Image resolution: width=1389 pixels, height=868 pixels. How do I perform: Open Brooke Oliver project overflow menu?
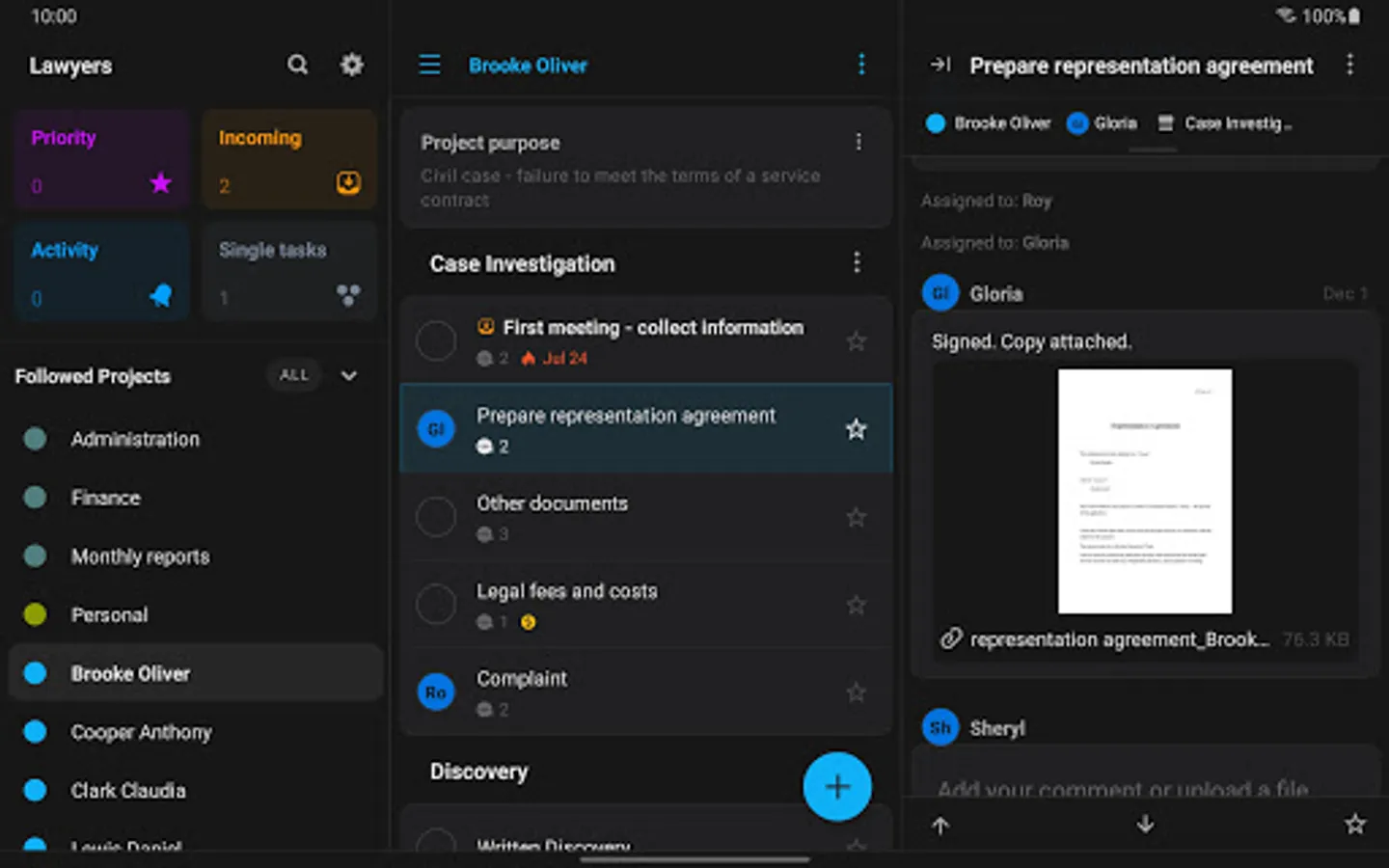point(861,65)
